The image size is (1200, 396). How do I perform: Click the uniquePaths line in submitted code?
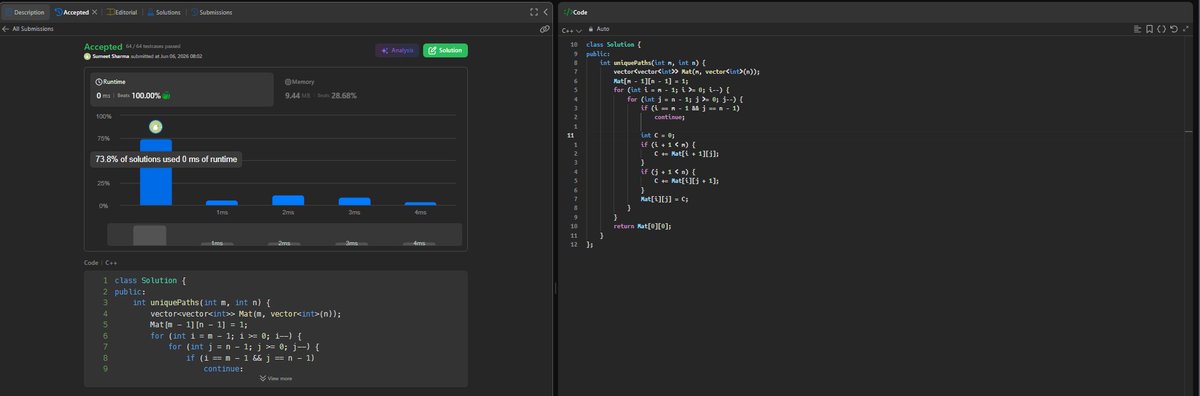202,303
